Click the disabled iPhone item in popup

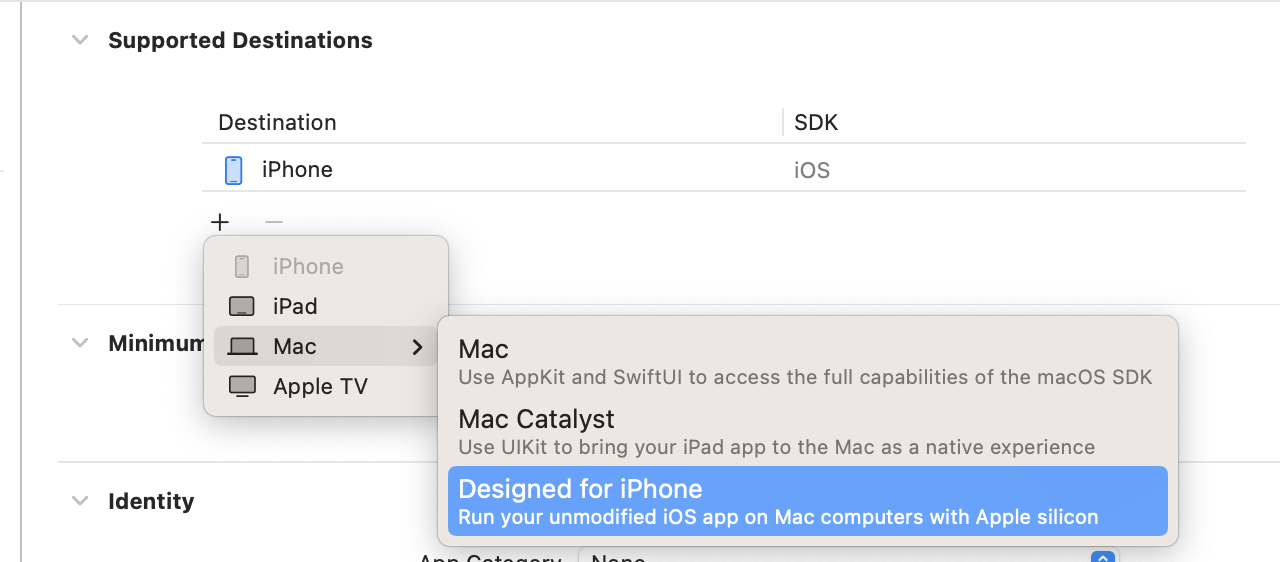[326, 266]
